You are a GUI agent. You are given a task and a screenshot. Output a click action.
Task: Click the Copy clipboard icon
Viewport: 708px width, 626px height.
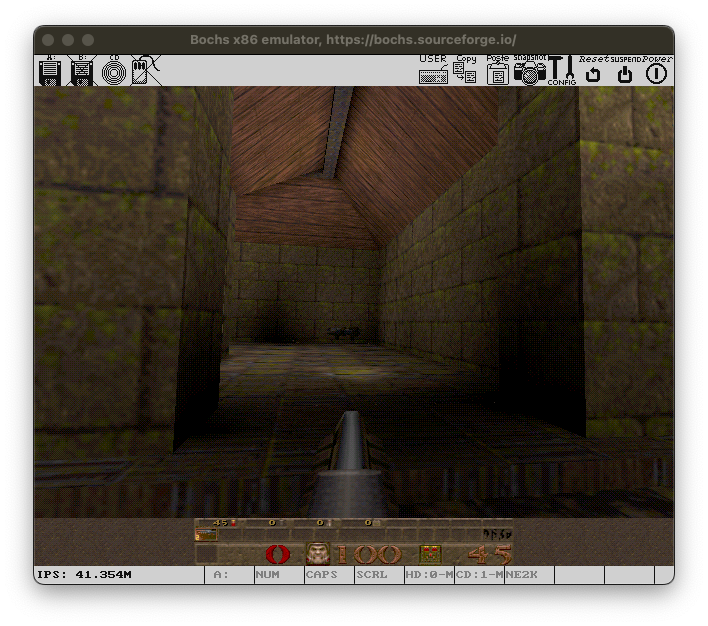(x=466, y=71)
